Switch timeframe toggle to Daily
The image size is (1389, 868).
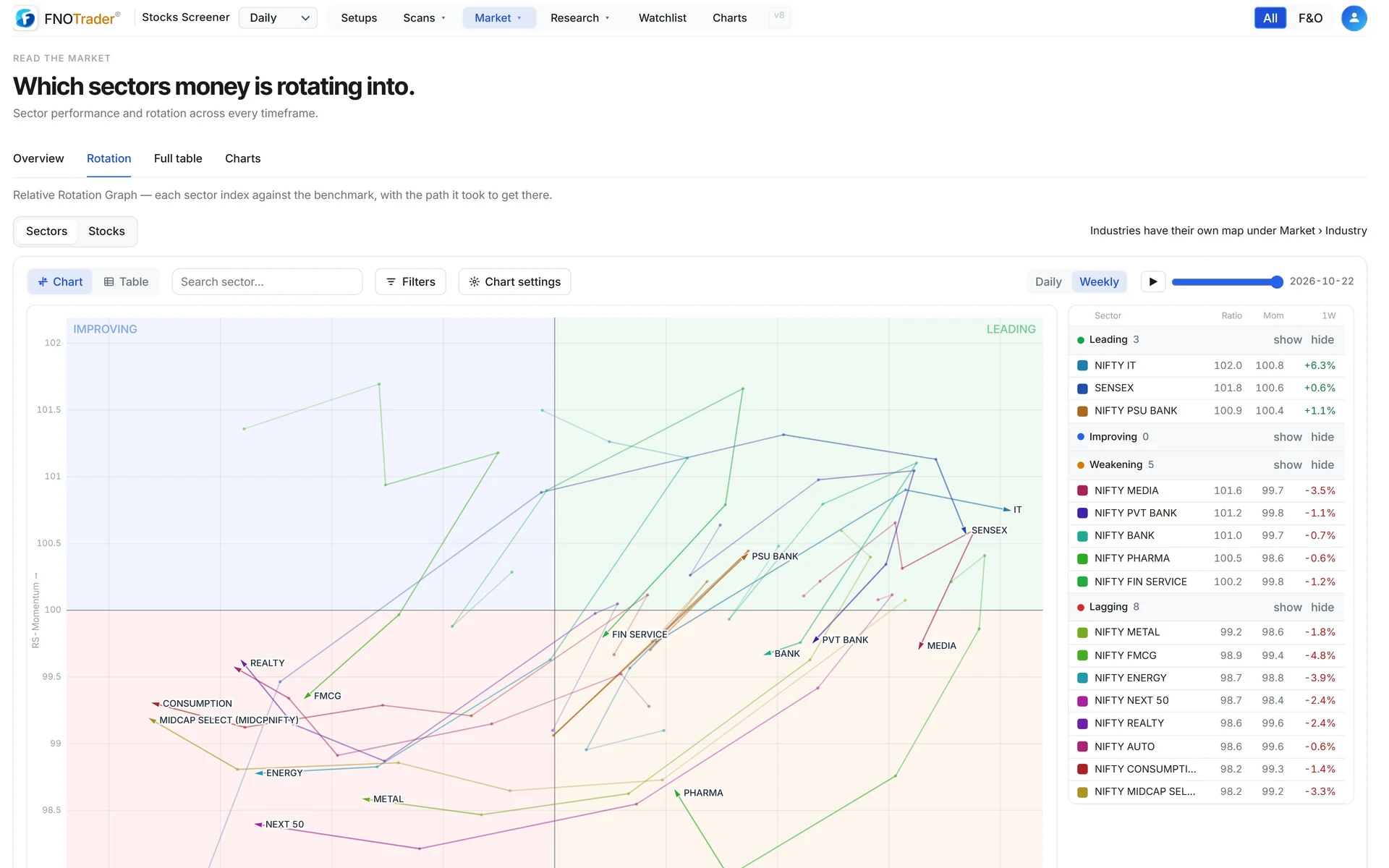tap(1048, 282)
